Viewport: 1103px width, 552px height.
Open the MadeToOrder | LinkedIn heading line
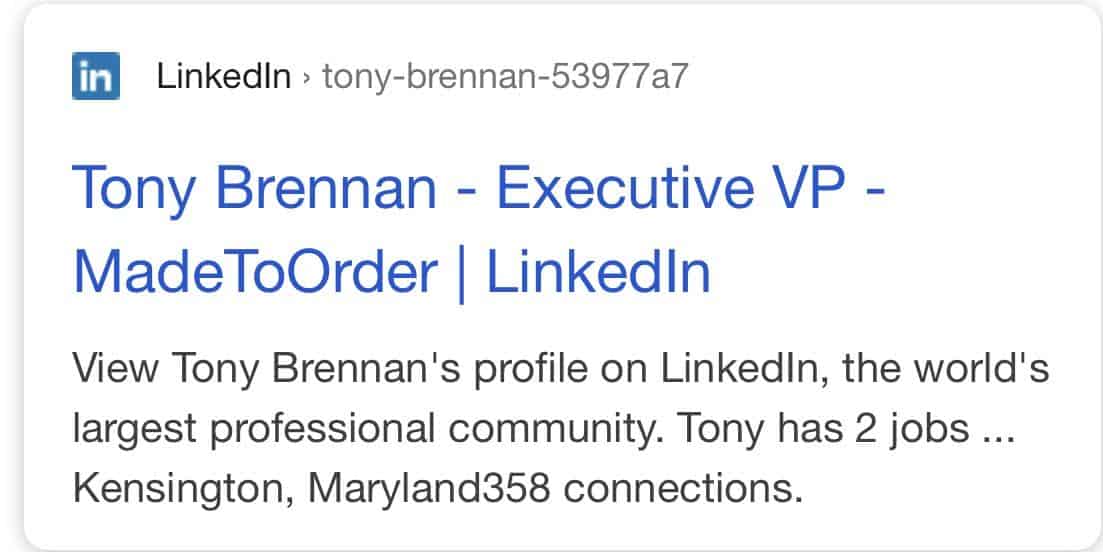pyautogui.click(x=392, y=273)
